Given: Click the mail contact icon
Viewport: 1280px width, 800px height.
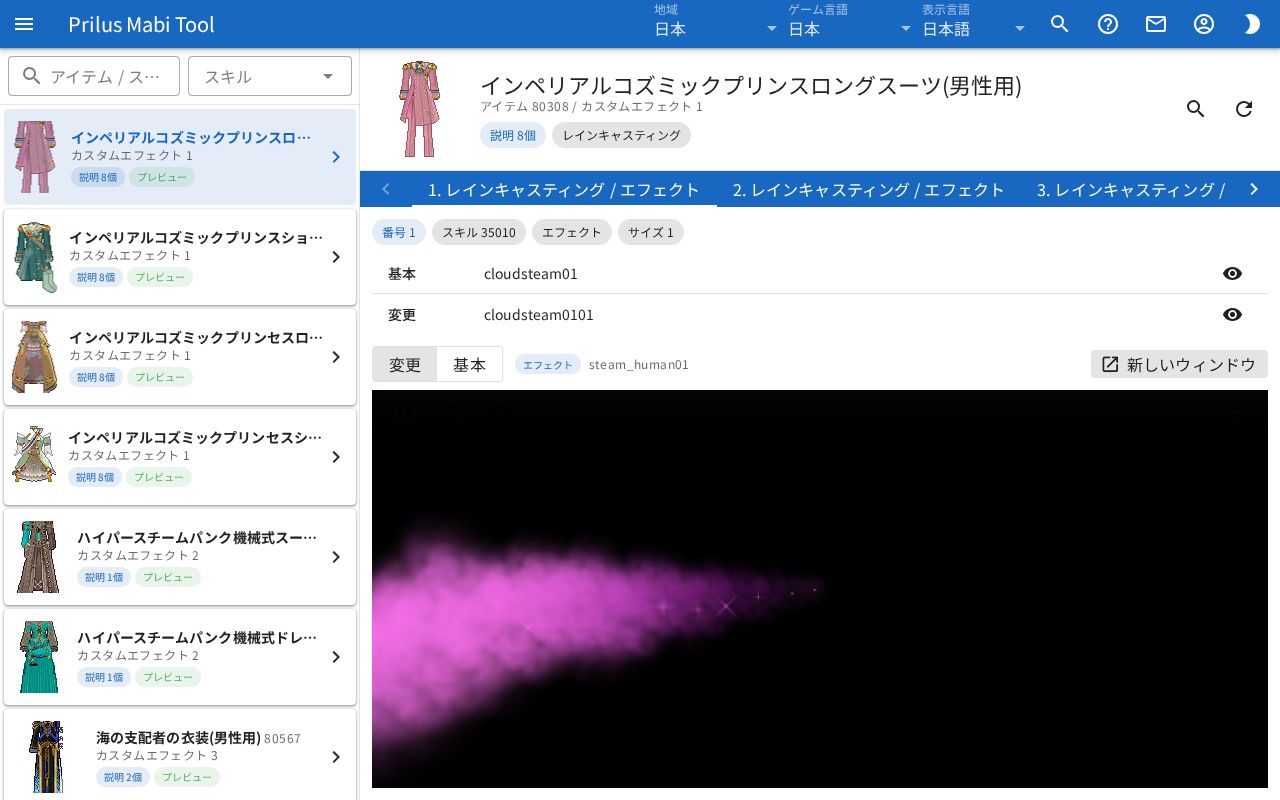Looking at the screenshot, I should [x=1156, y=24].
